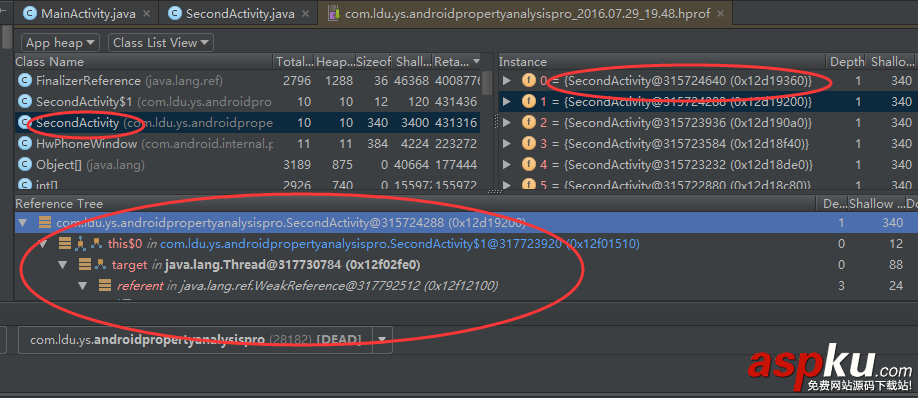This screenshot has height=398, width=918.
Task: Select the target in java.lang.Thread@317730784 row
Action: (465, 265)
